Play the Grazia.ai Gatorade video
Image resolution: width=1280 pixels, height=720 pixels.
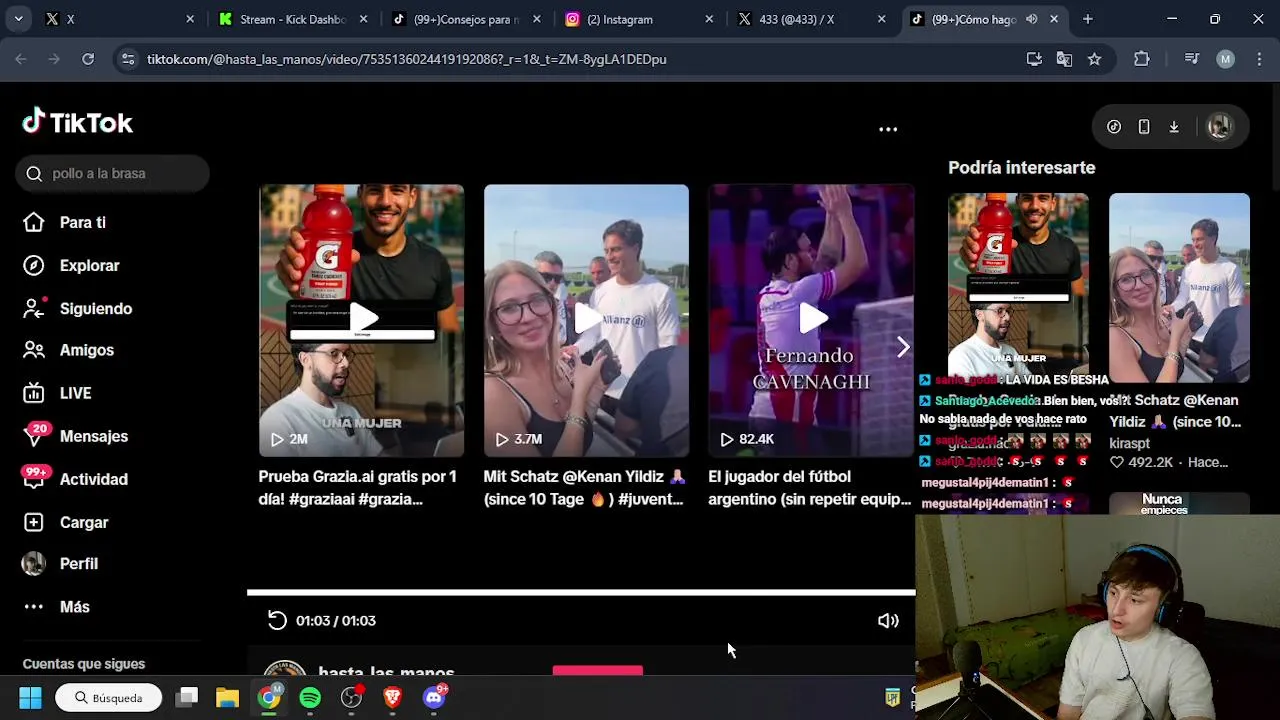coord(362,320)
